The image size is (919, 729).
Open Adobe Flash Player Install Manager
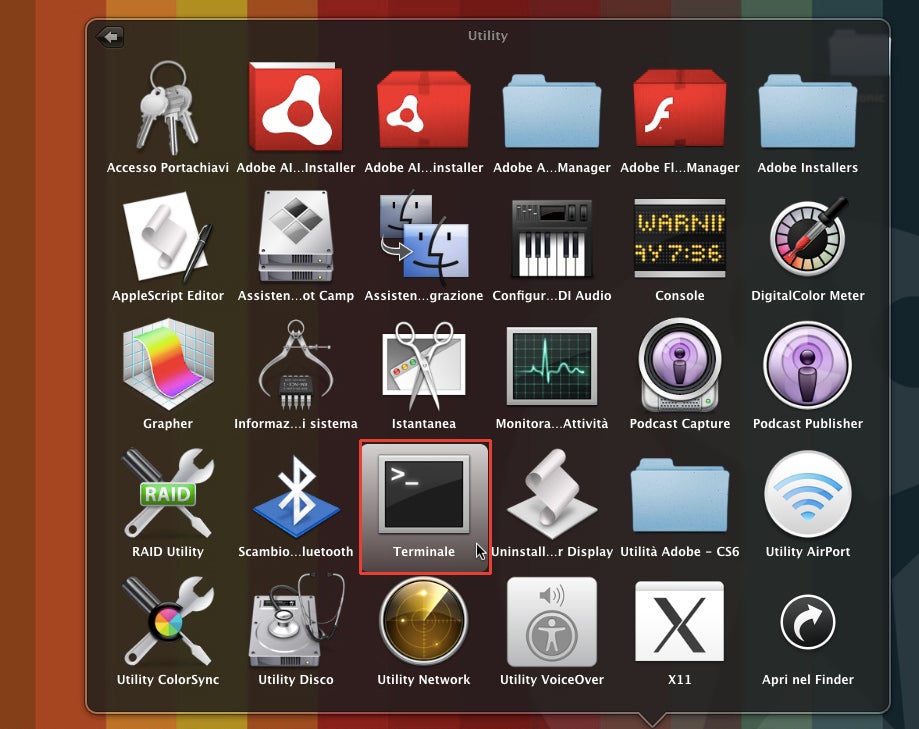[680, 108]
